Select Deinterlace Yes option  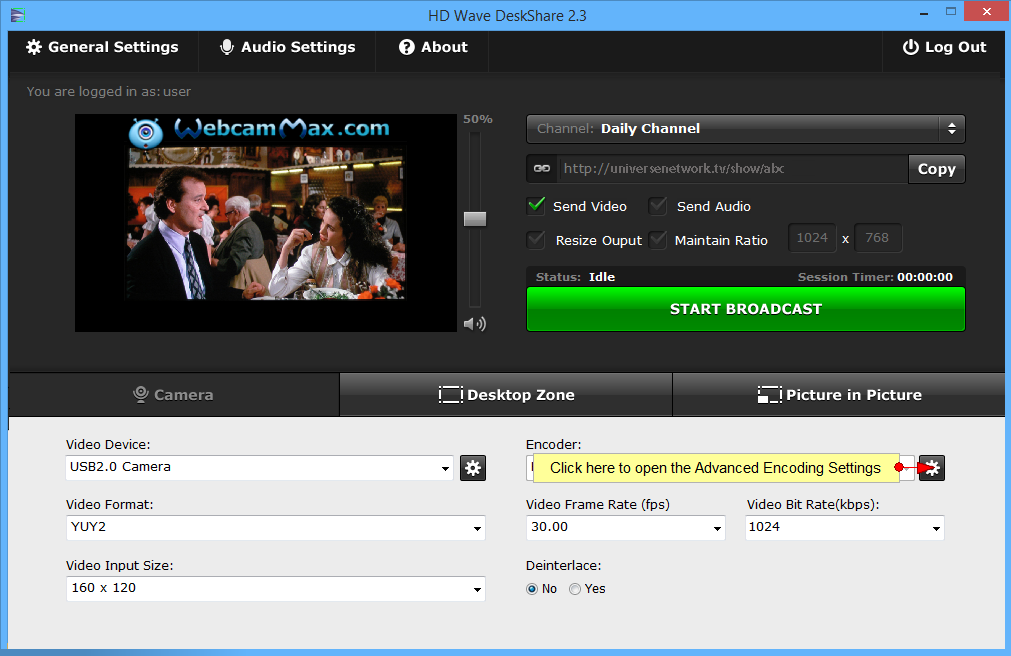(575, 589)
